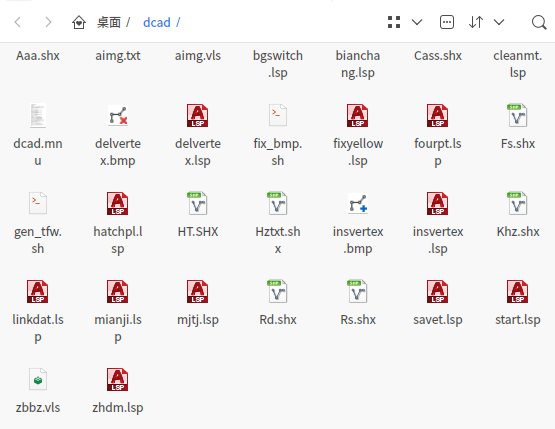555x429 pixels.
Task: Select the Rd.shx file icon
Action: [278, 292]
